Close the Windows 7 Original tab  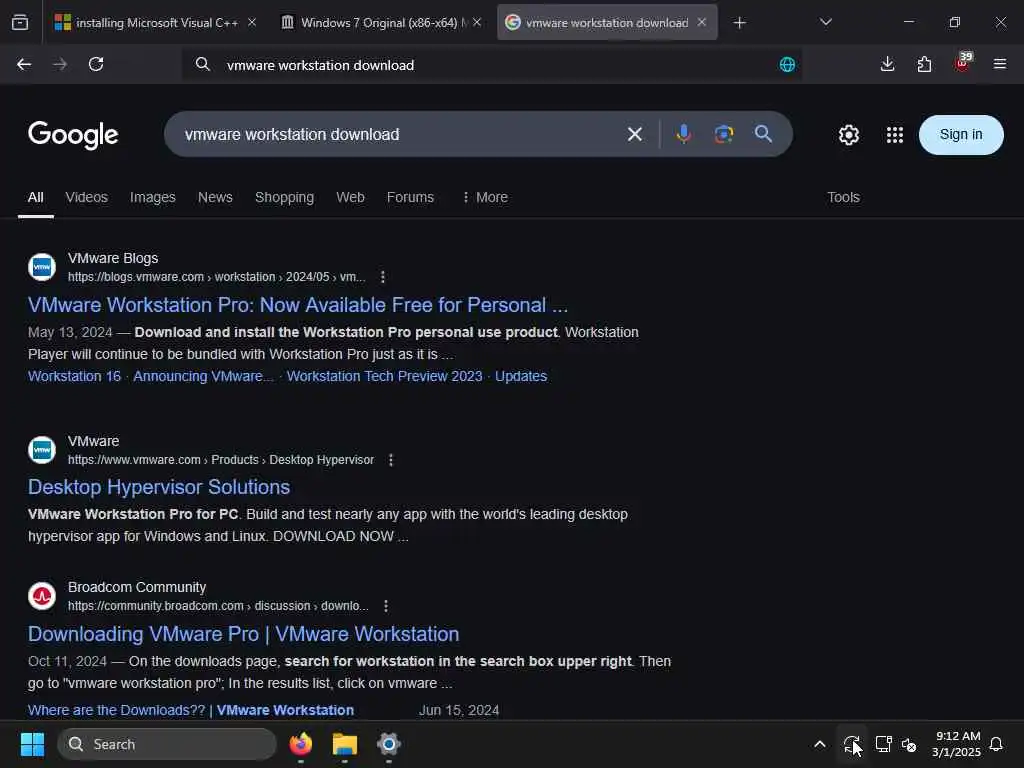tap(477, 22)
